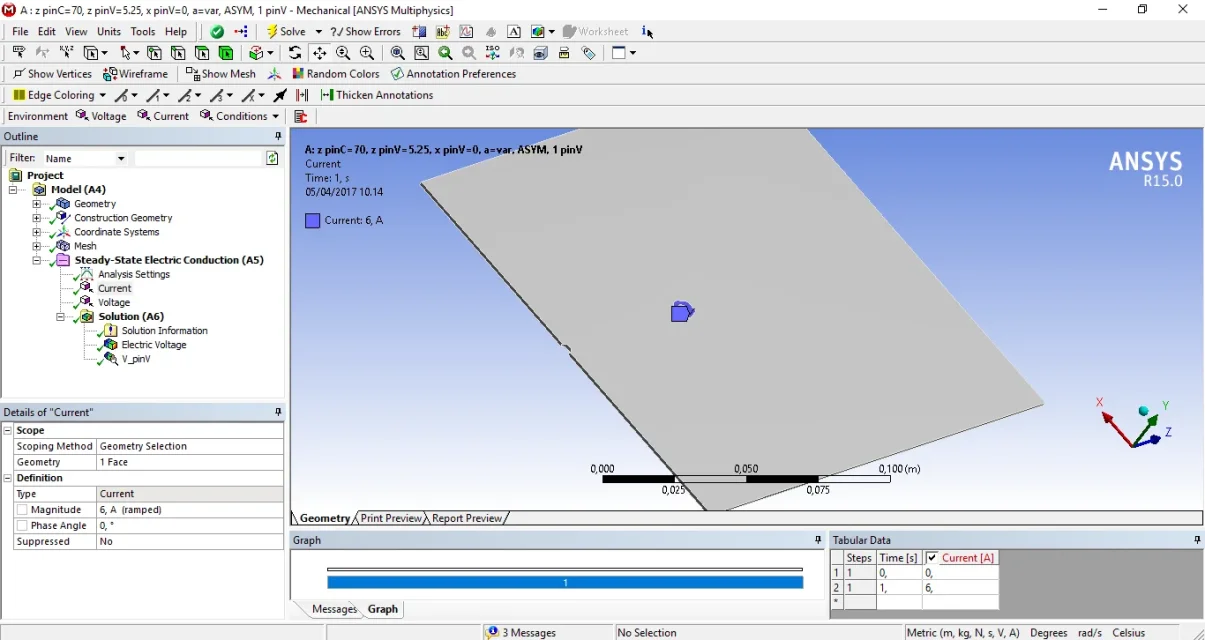Viewport: 1205px width, 640px height.
Task: Pin the Tabular Data panel
Action: (x=1197, y=540)
